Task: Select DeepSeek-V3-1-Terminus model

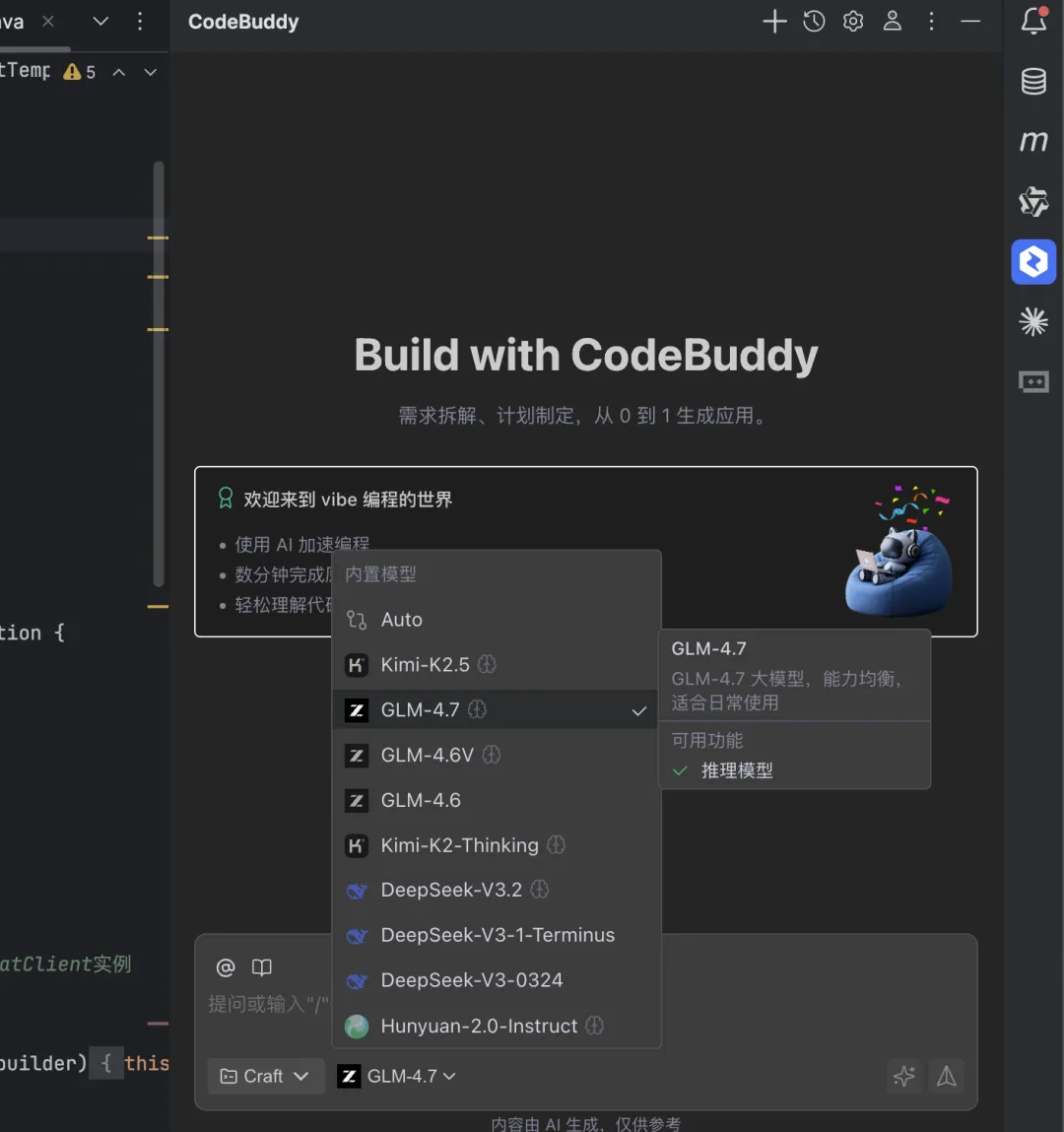Action: pyautogui.click(x=497, y=935)
